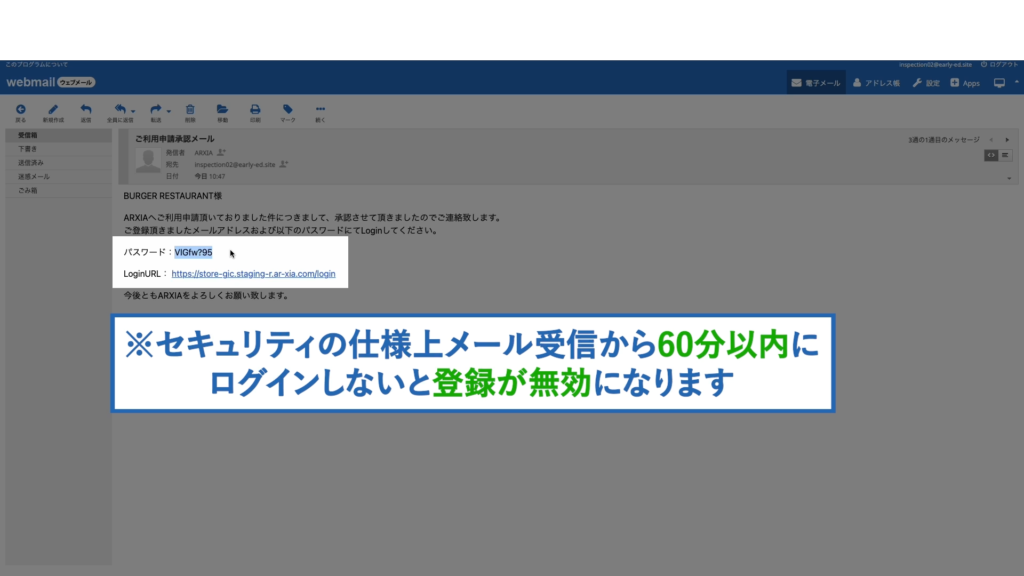This screenshot has height=576, width=1024.
Task: Click greeting text BURGER RESTAURANT様
Action: pyautogui.click(x=172, y=196)
